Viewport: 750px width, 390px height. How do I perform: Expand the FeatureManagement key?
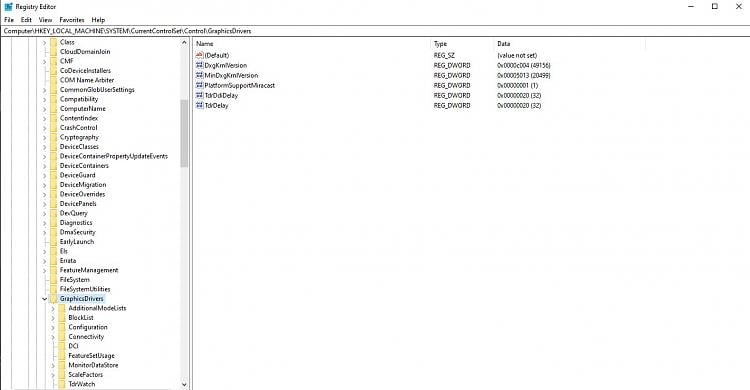pyautogui.click(x=44, y=270)
